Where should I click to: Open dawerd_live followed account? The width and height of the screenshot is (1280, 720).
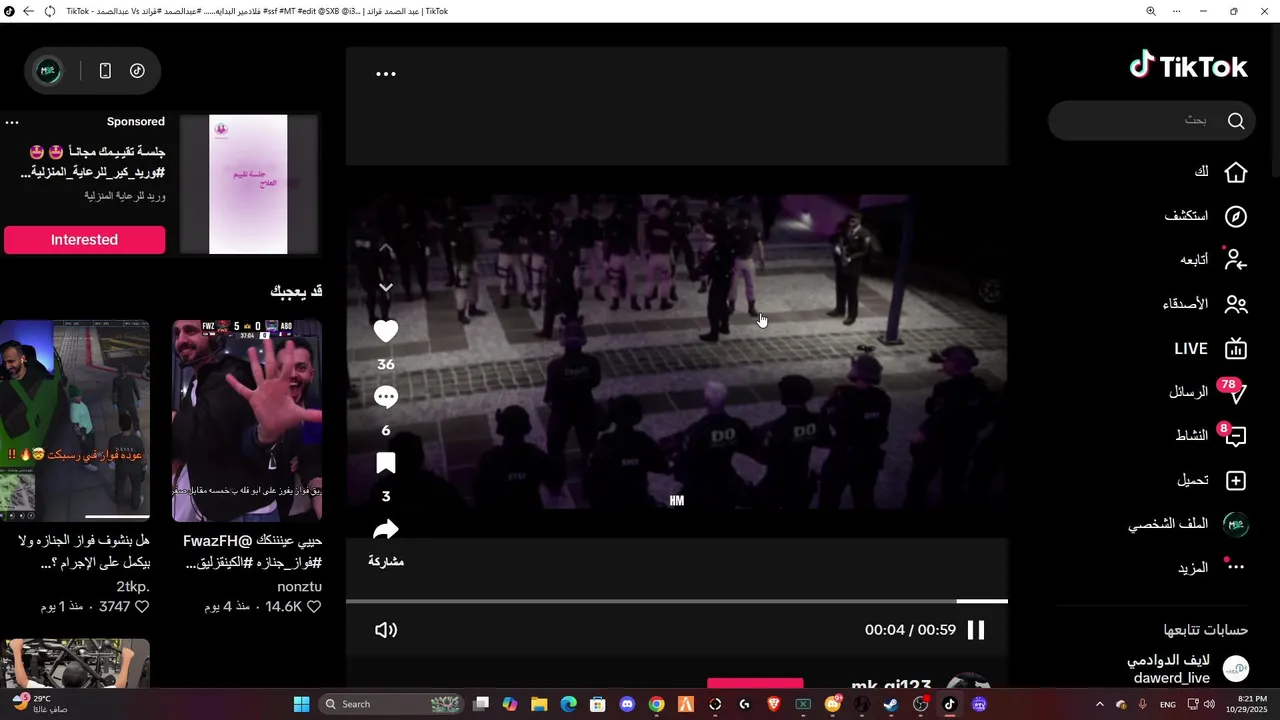[x=1187, y=669]
